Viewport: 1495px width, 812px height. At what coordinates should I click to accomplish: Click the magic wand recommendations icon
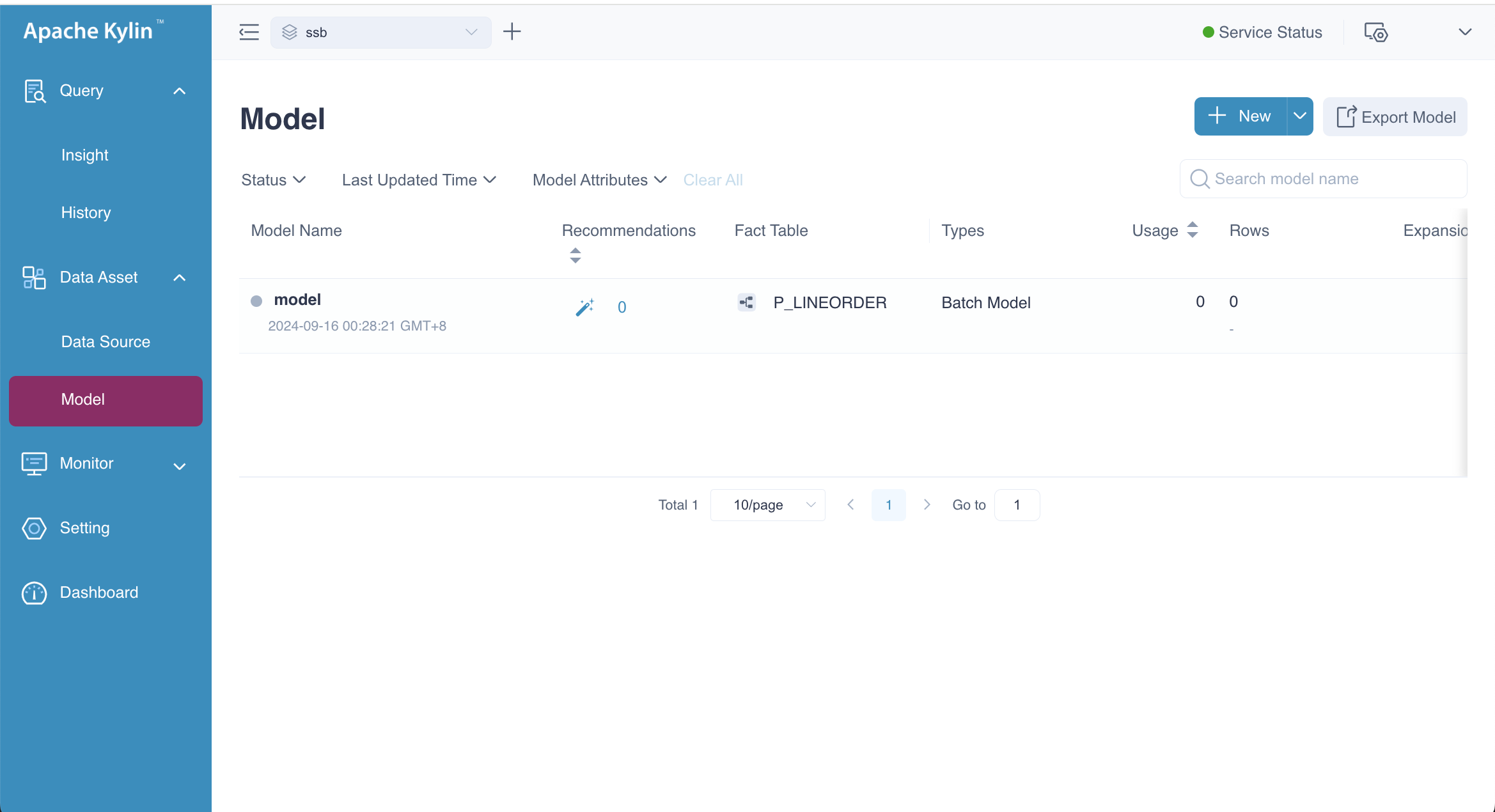584,308
